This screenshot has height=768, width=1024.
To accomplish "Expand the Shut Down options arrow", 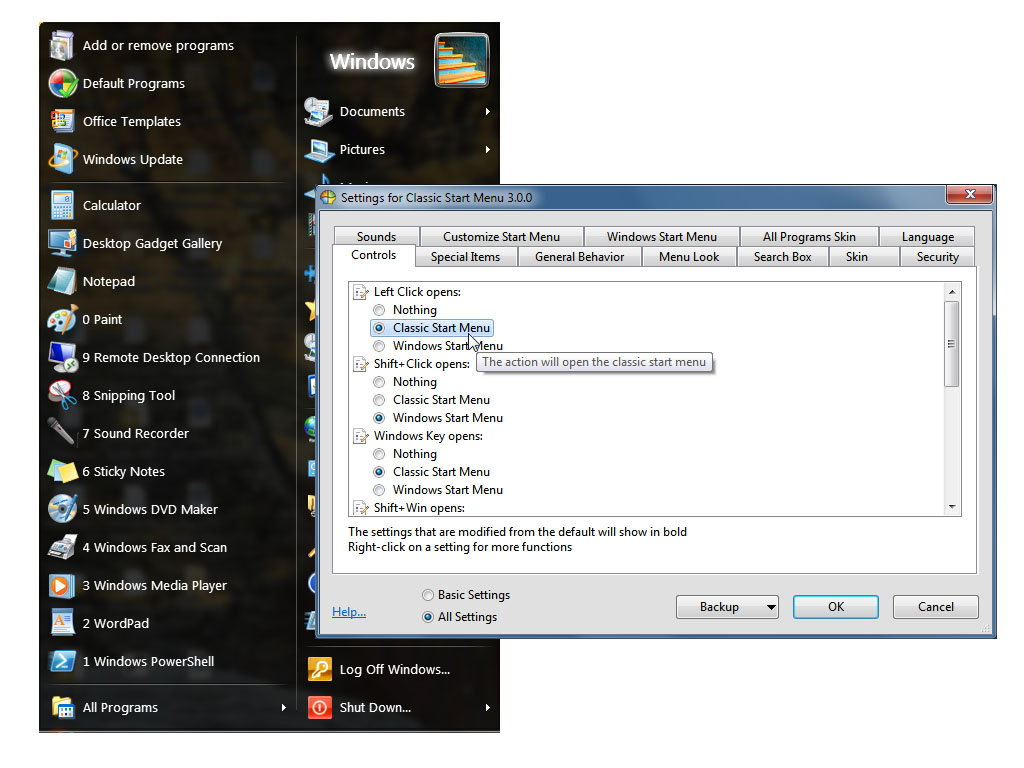I will [488, 708].
